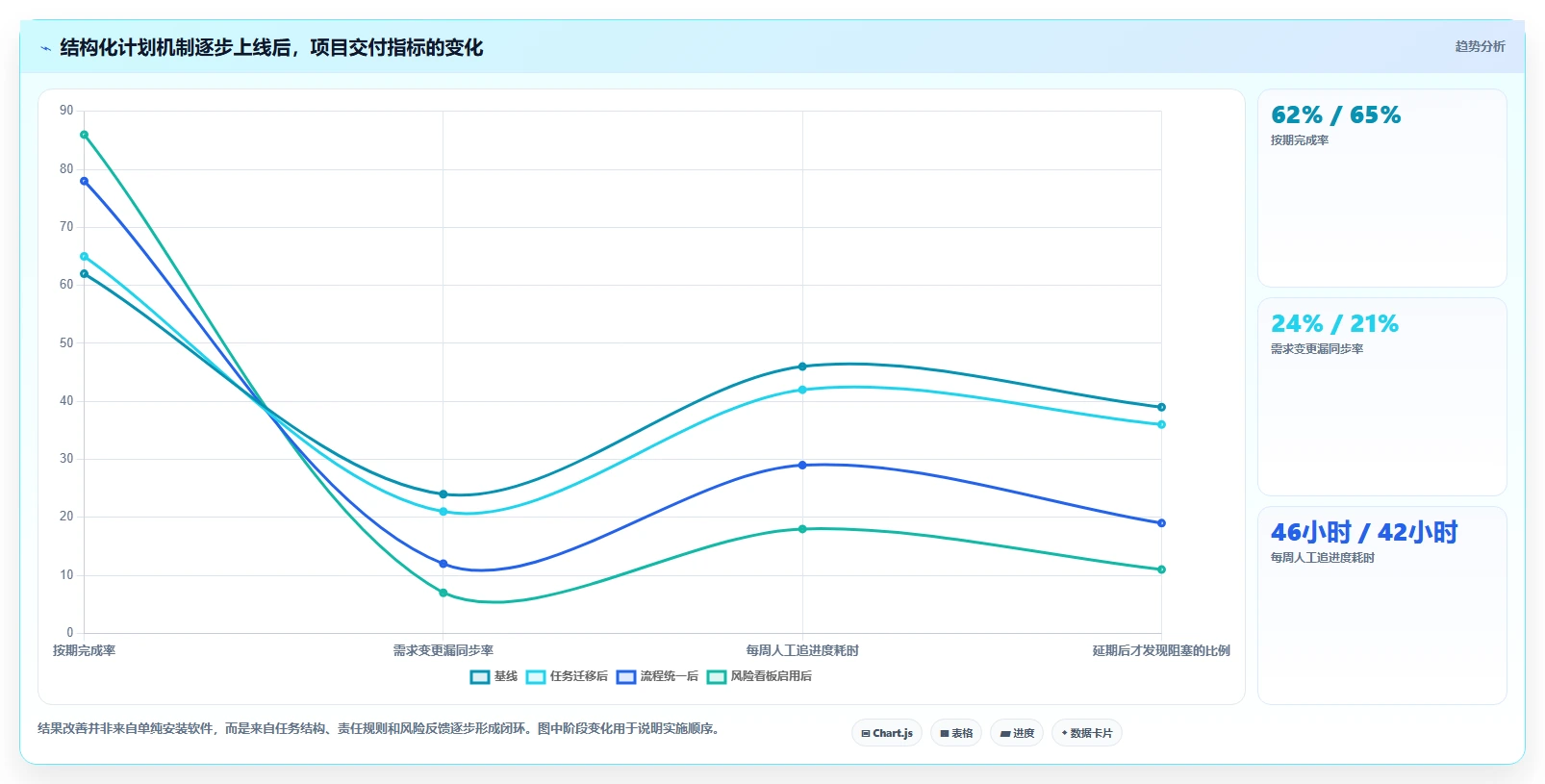Click the 进度 tag button
Screen dimensions: 1545x784
click(x=1017, y=733)
